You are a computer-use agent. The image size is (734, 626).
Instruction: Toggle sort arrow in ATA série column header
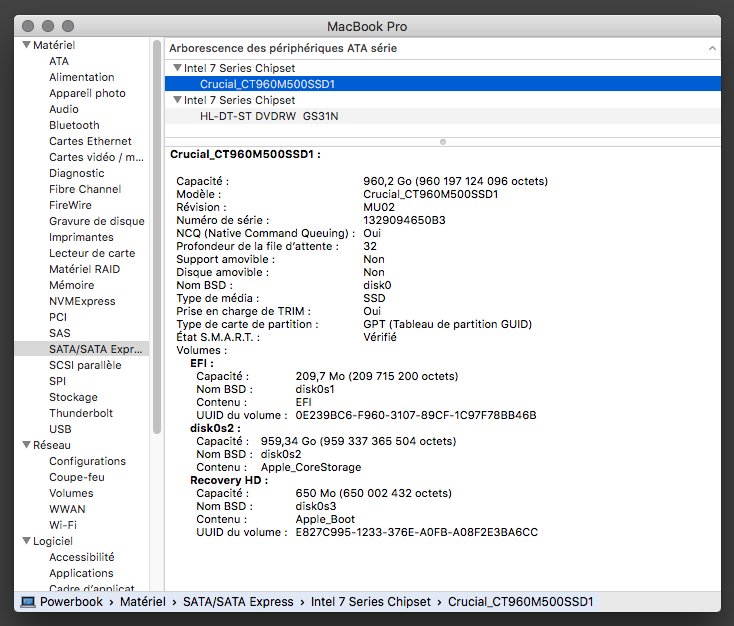(712, 48)
